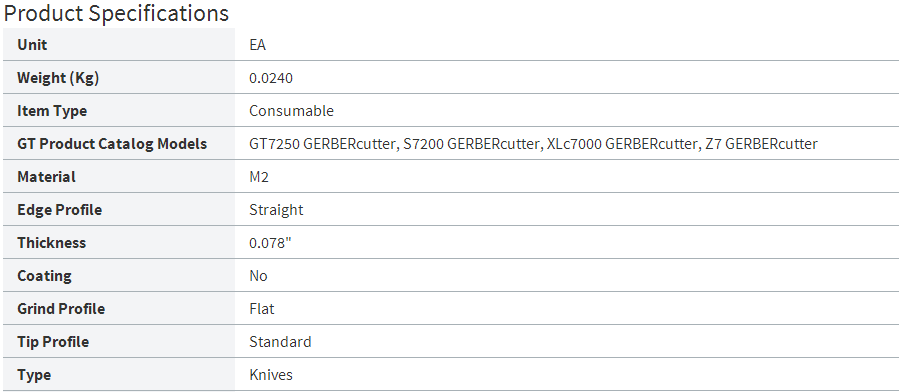Viewport: 899px width, 392px height.
Task: Click the Standard tip profile value
Action: pyautogui.click(x=280, y=342)
